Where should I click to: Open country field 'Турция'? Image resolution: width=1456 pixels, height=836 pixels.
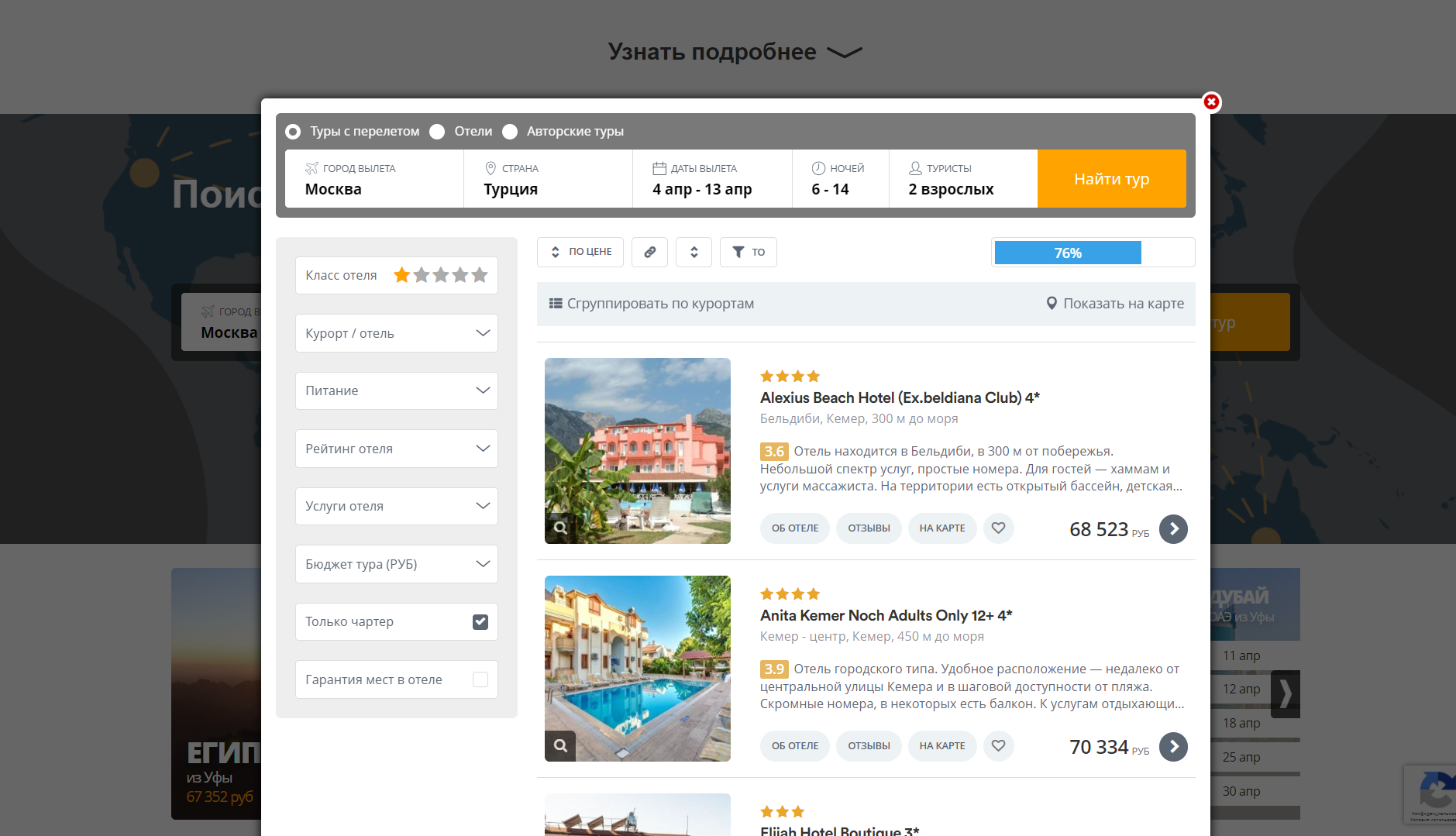tap(548, 179)
